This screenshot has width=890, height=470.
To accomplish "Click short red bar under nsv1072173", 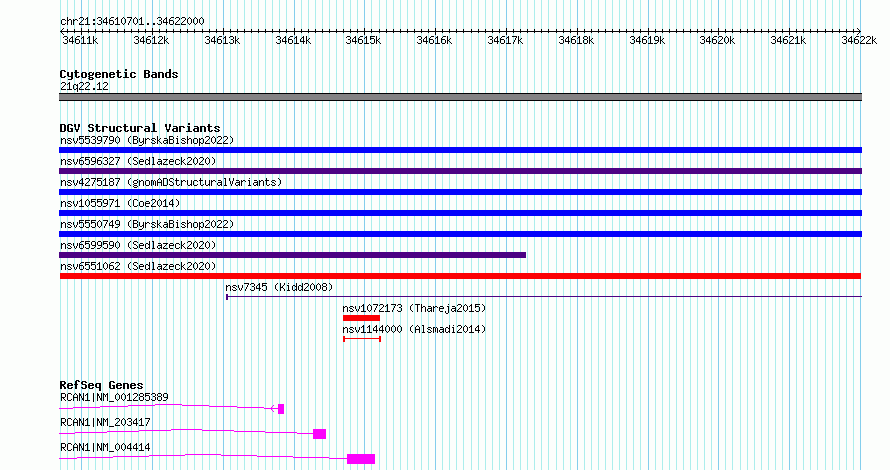I will (x=361, y=318).
